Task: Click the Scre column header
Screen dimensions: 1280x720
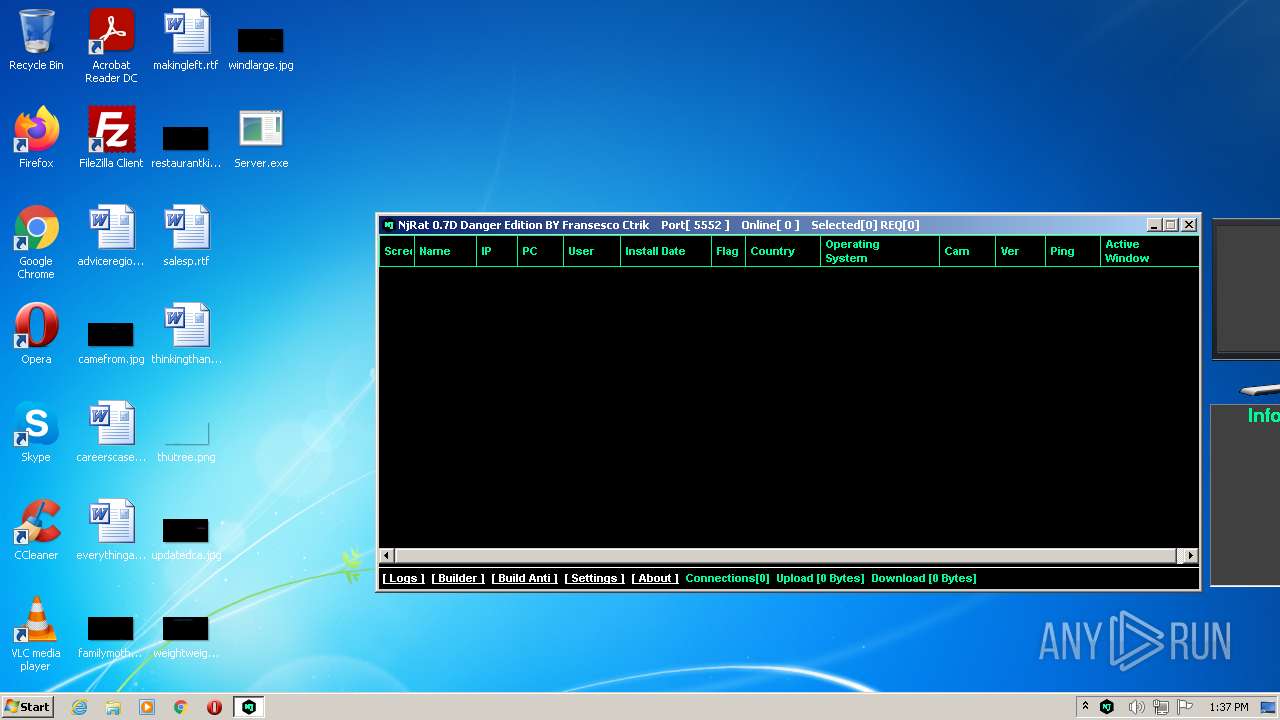Action: pos(397,251)
